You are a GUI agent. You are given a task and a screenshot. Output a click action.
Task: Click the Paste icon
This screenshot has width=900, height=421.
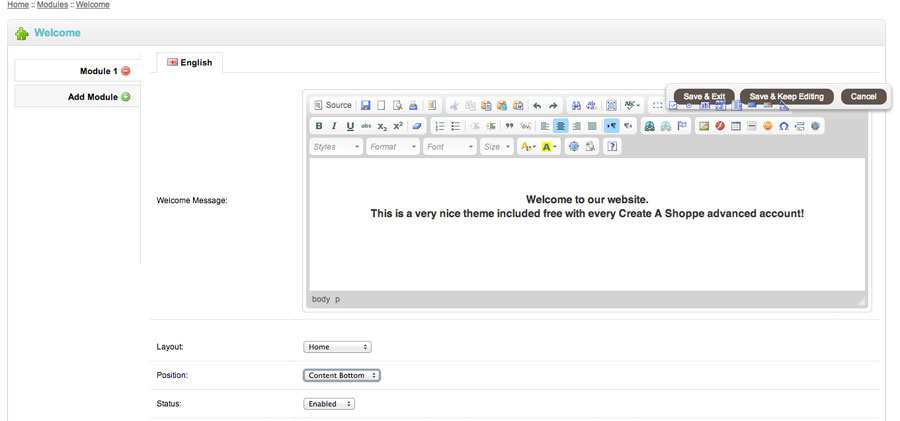(x=486, y=106)
